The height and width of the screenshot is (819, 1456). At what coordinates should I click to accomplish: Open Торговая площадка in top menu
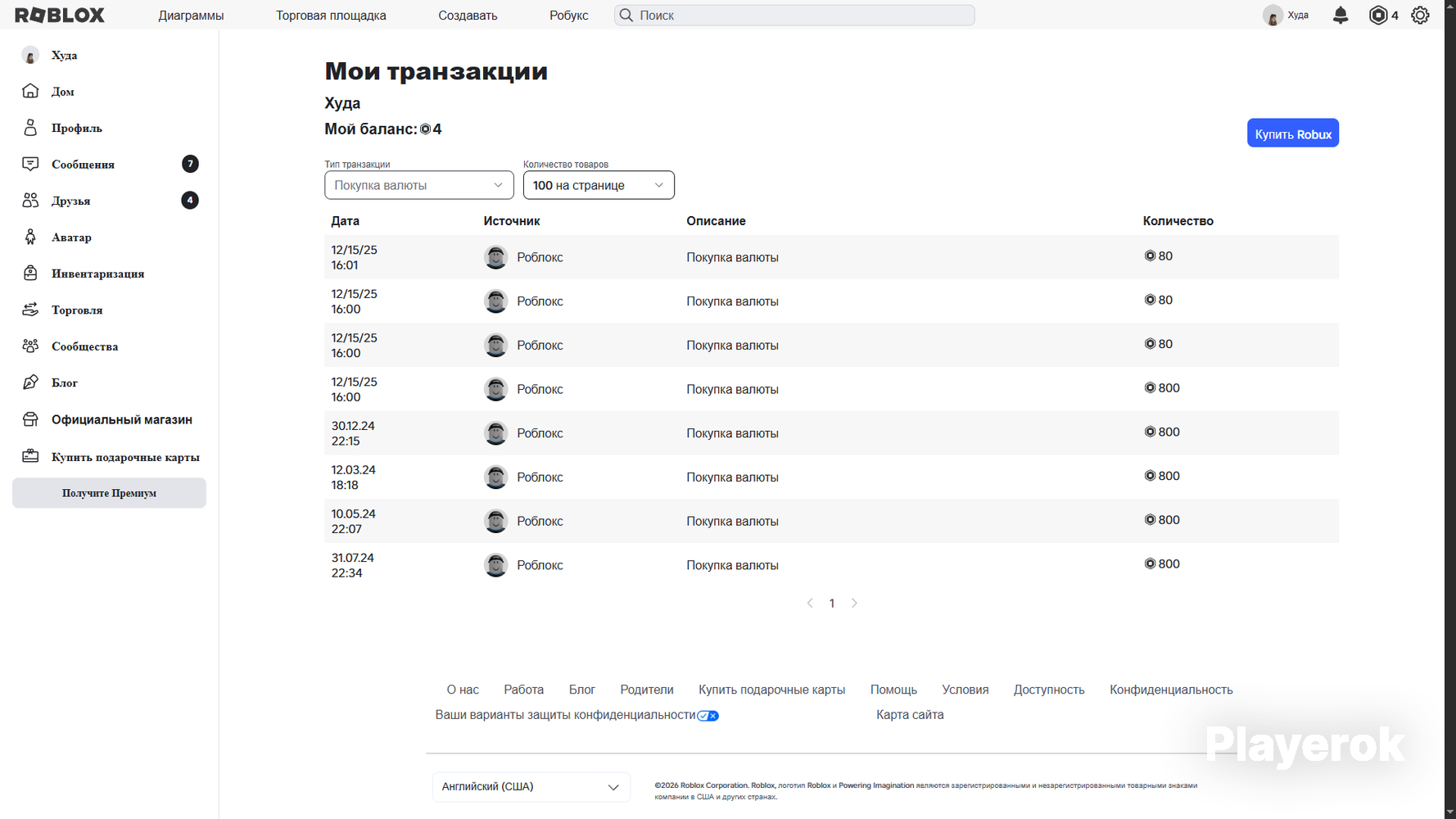pyautogui.click(x=331, y=16)
